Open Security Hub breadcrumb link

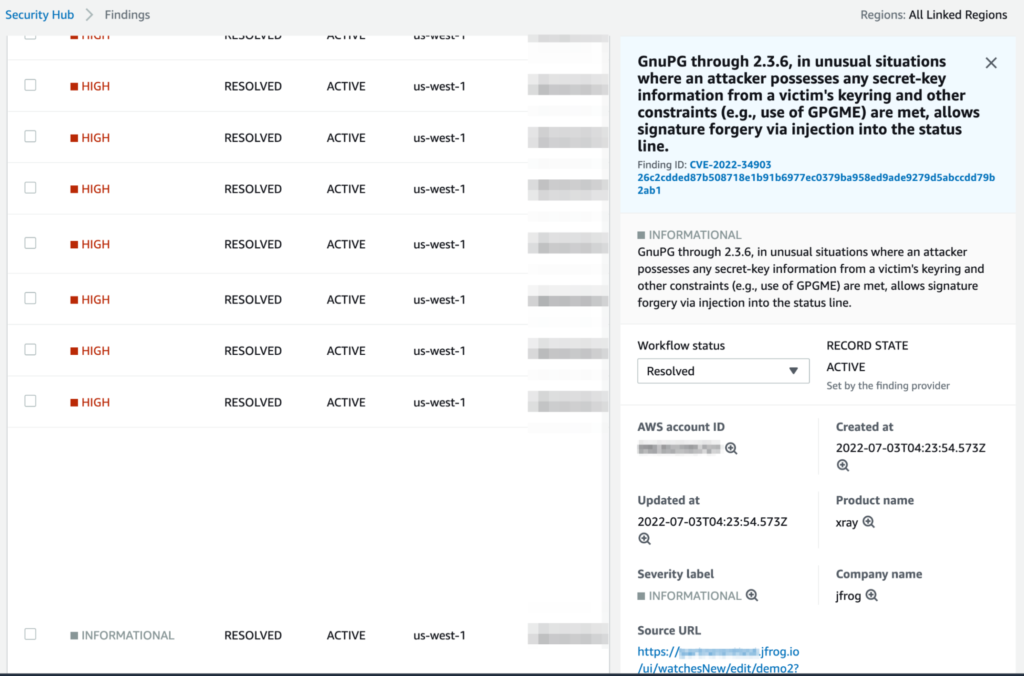40,15
